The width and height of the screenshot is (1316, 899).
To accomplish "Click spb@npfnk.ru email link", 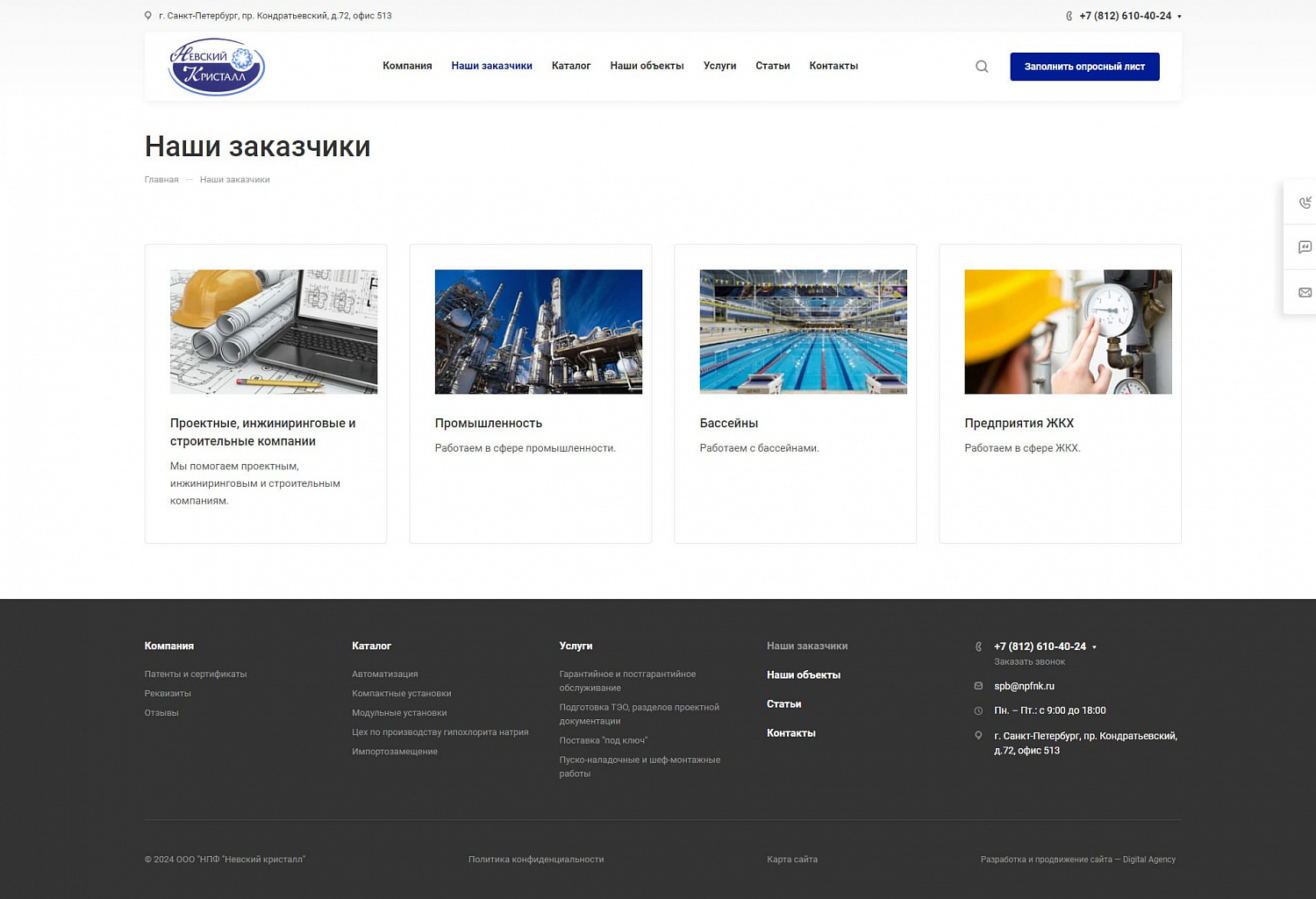I will (1024, 687).
